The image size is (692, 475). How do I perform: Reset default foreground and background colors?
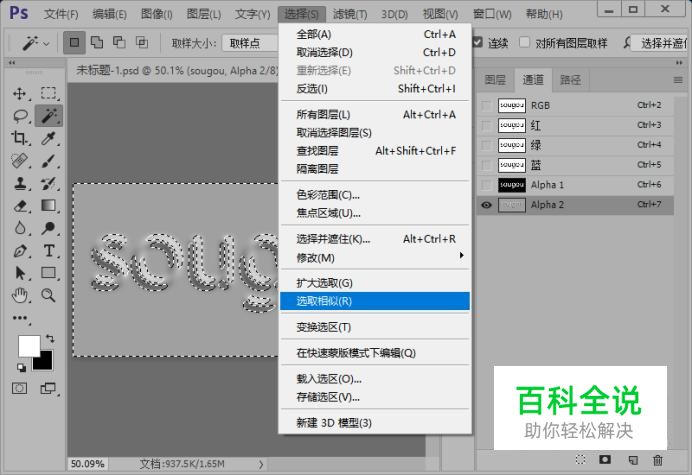[x=21, y=367]
